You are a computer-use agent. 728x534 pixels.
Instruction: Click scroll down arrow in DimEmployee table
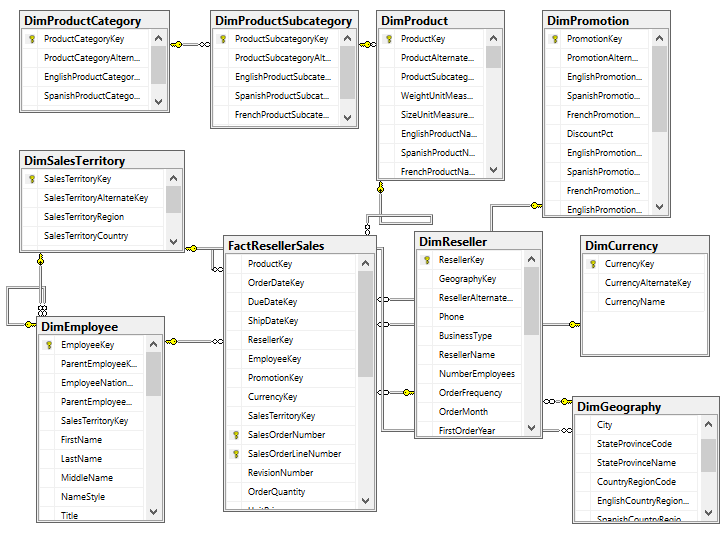(154, 512)
